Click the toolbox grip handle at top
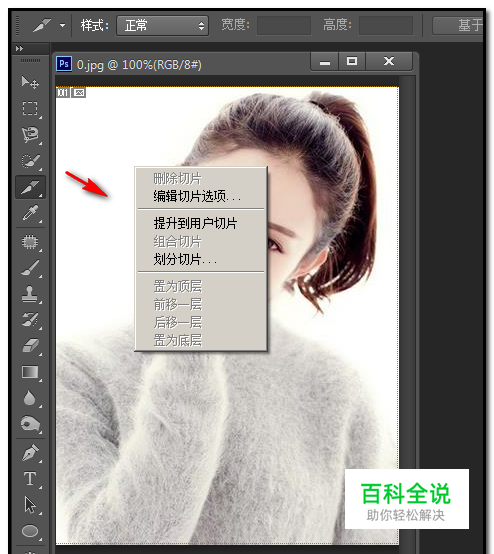Screen dimensions: 494x554 point(30,60)
